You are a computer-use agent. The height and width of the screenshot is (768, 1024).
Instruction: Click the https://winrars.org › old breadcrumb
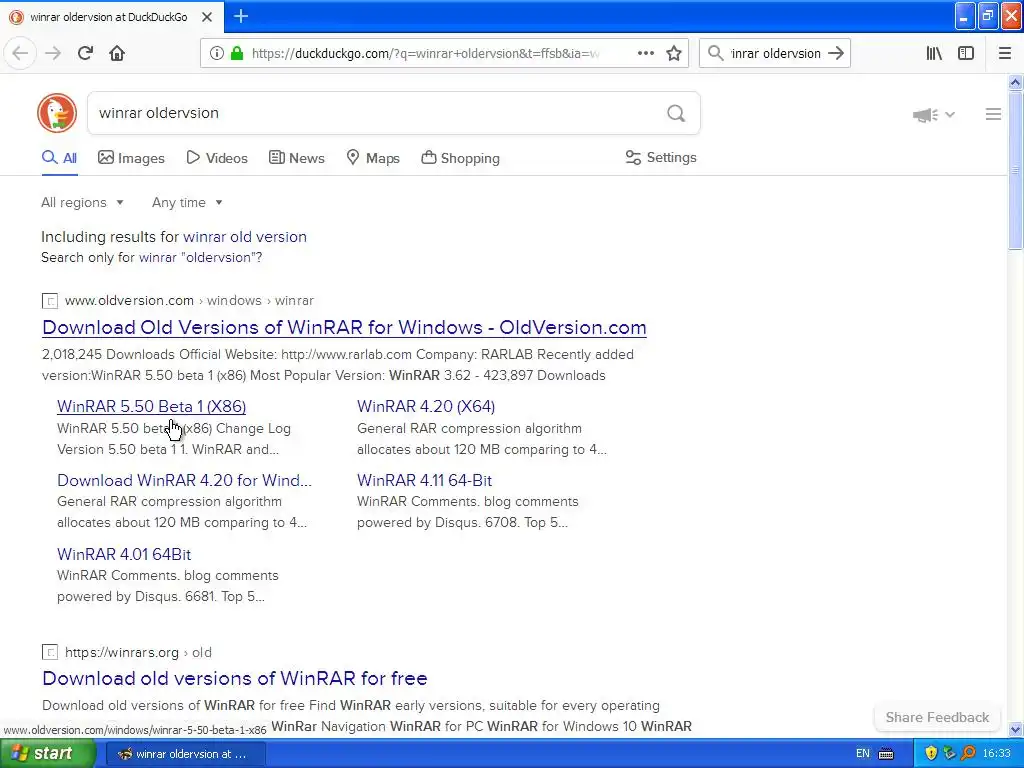[x=138, y=652]
